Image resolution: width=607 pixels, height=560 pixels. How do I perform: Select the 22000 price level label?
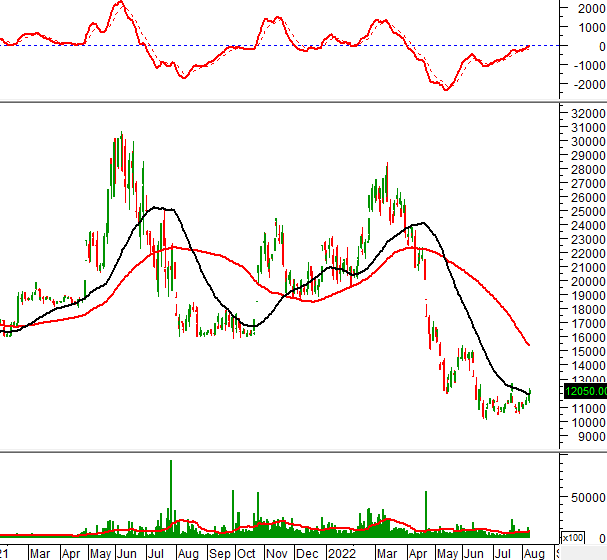point(588,253)
